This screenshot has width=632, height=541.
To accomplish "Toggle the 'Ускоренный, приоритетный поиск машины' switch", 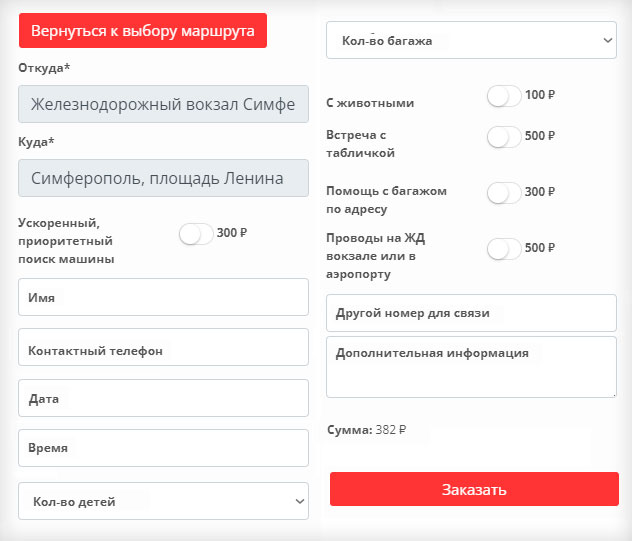I will [196, 234].
